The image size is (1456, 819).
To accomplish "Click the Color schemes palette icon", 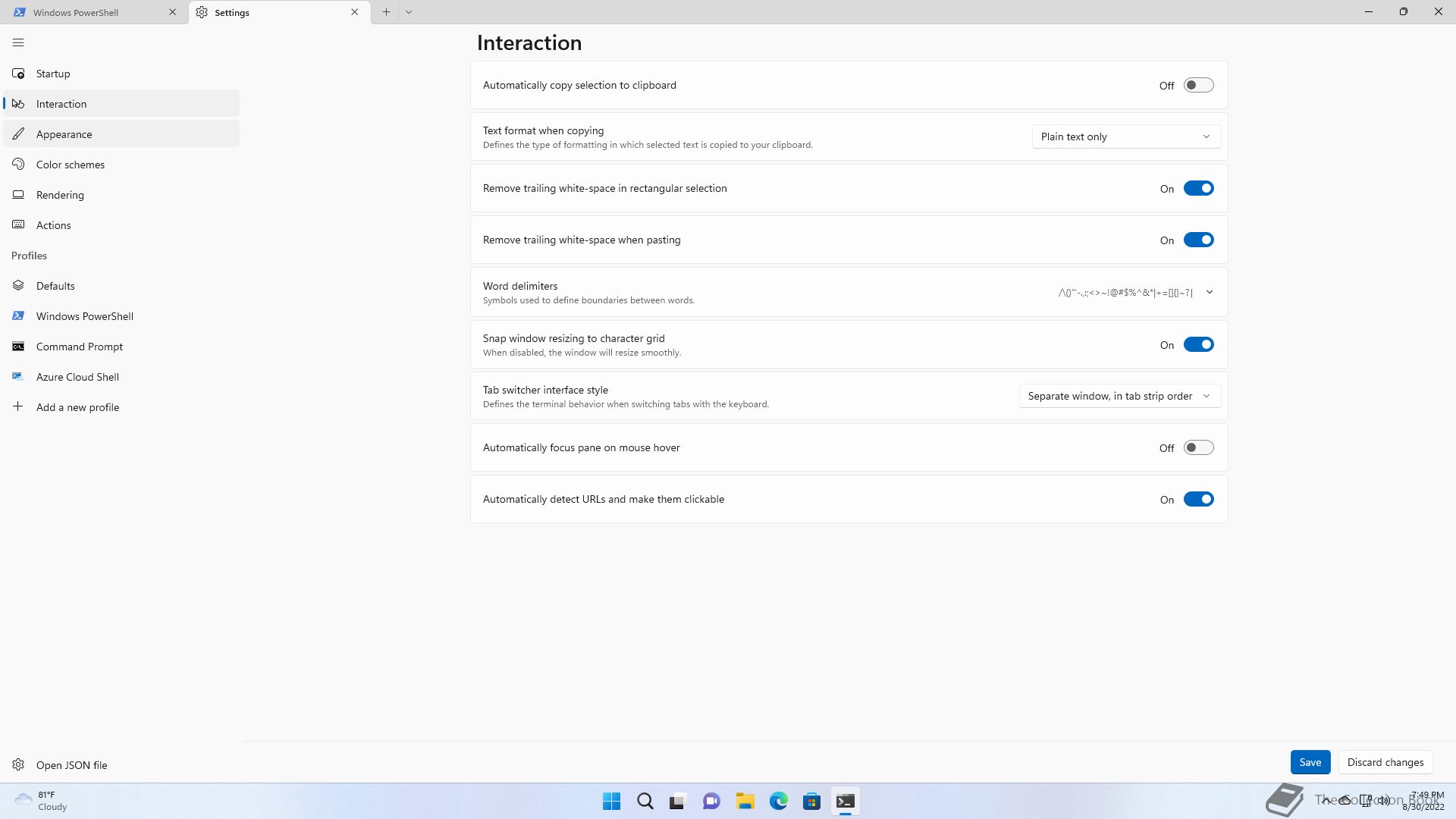I will coord(18,165).
